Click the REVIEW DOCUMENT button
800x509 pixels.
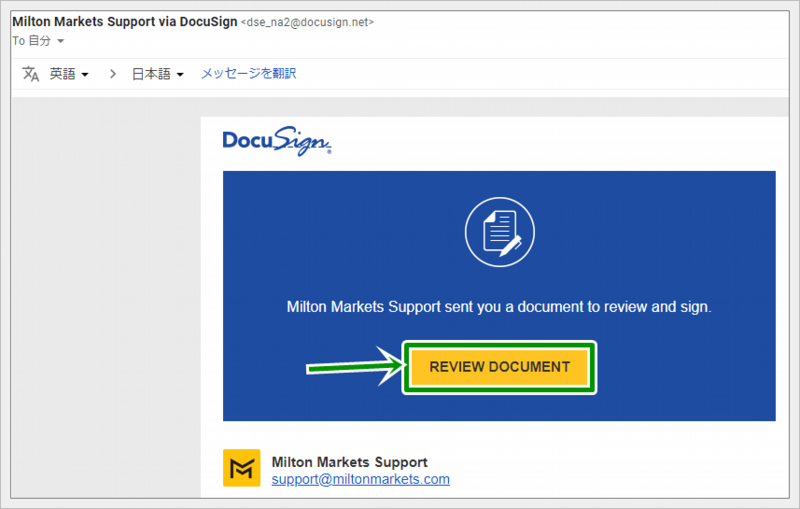click(x=499, y=367)
